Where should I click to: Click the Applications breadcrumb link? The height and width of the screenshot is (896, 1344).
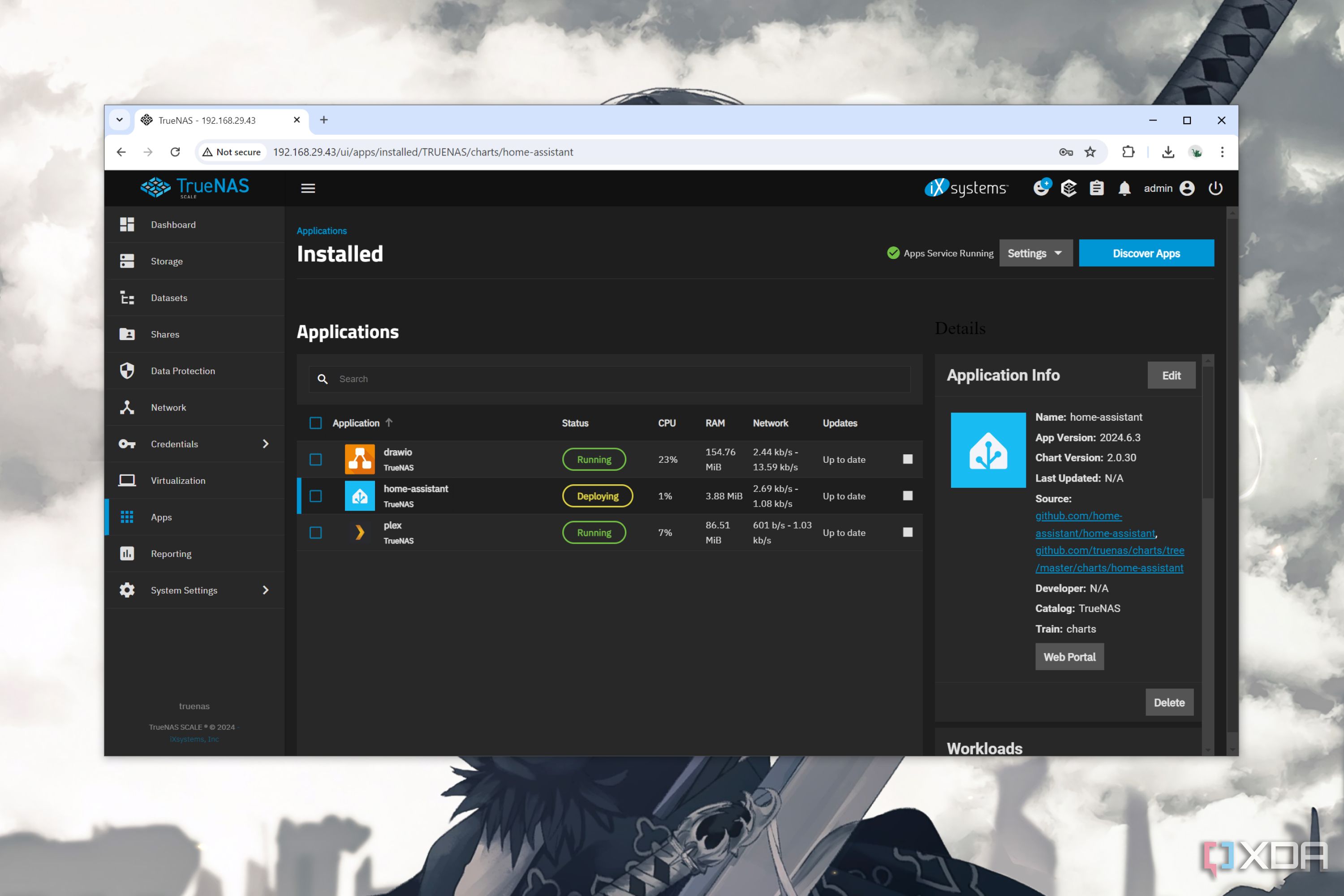[322, 231]
